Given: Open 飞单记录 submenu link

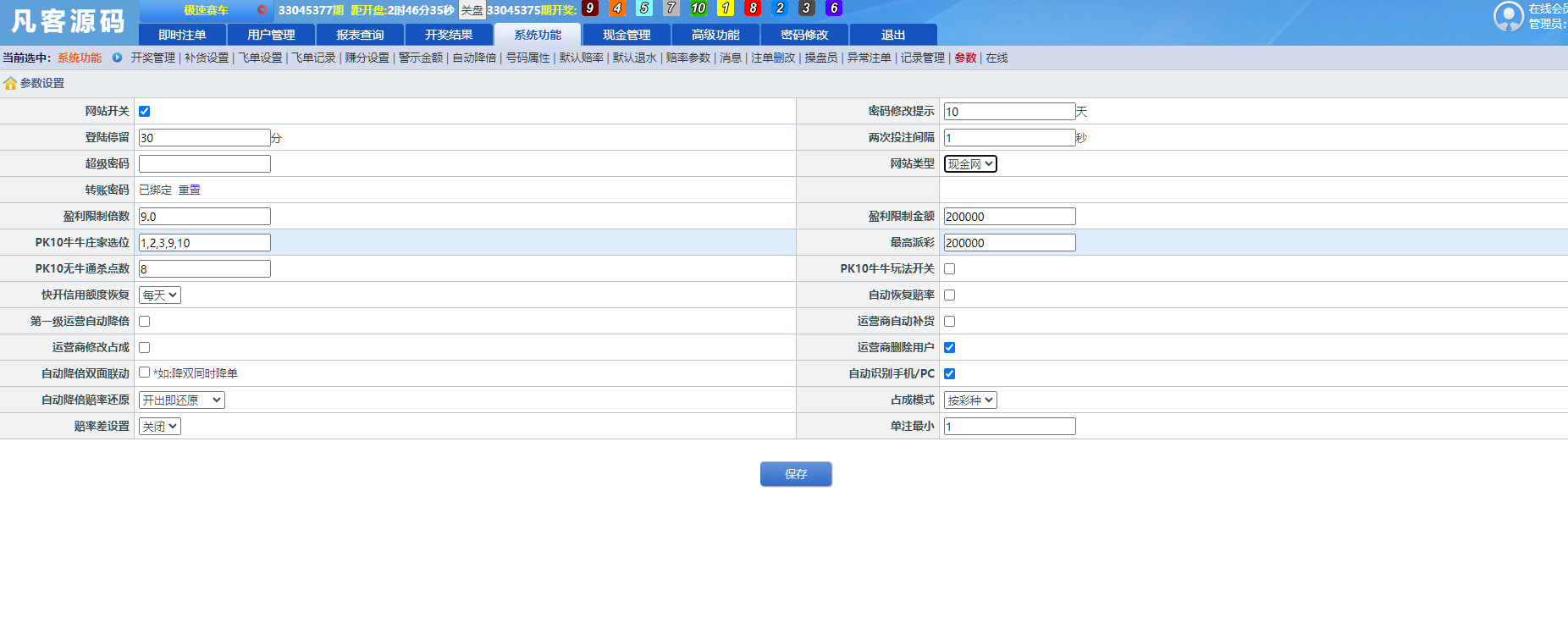Looking at the screenshot, I should (x=313, y=58).
